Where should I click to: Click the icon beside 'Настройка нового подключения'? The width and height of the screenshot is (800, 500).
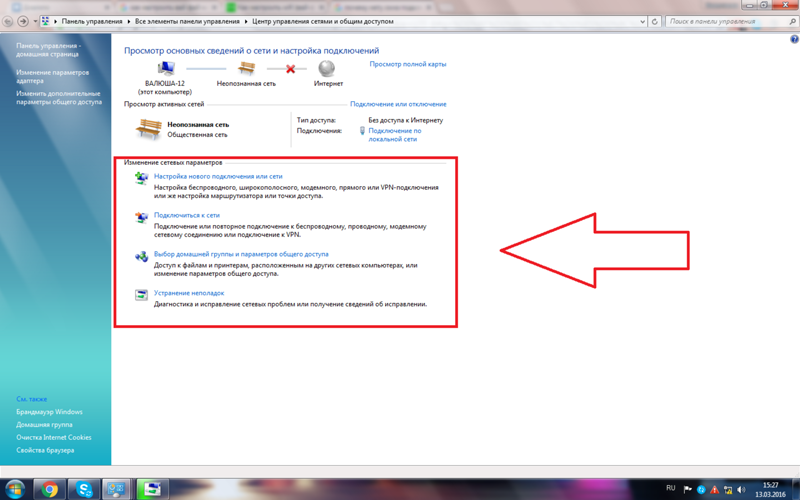point(141,178)
